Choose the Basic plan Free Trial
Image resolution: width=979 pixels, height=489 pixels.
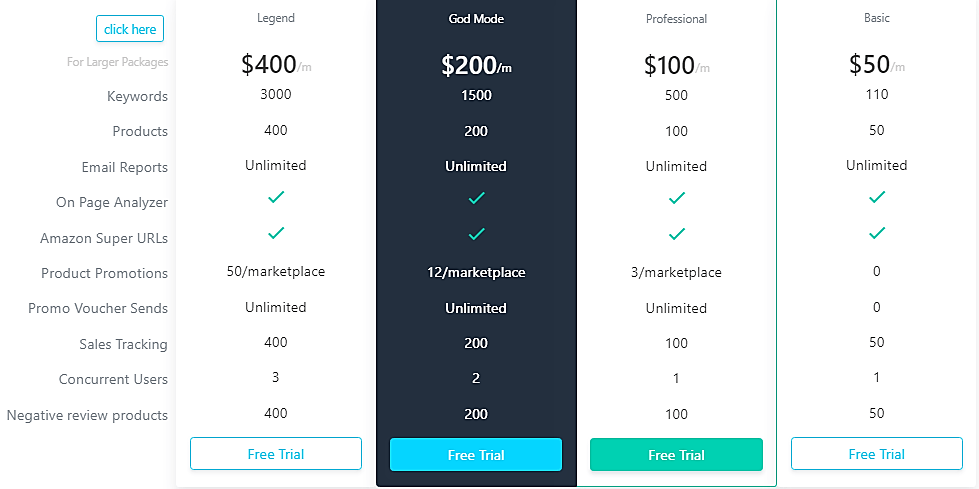click(877, 453)
